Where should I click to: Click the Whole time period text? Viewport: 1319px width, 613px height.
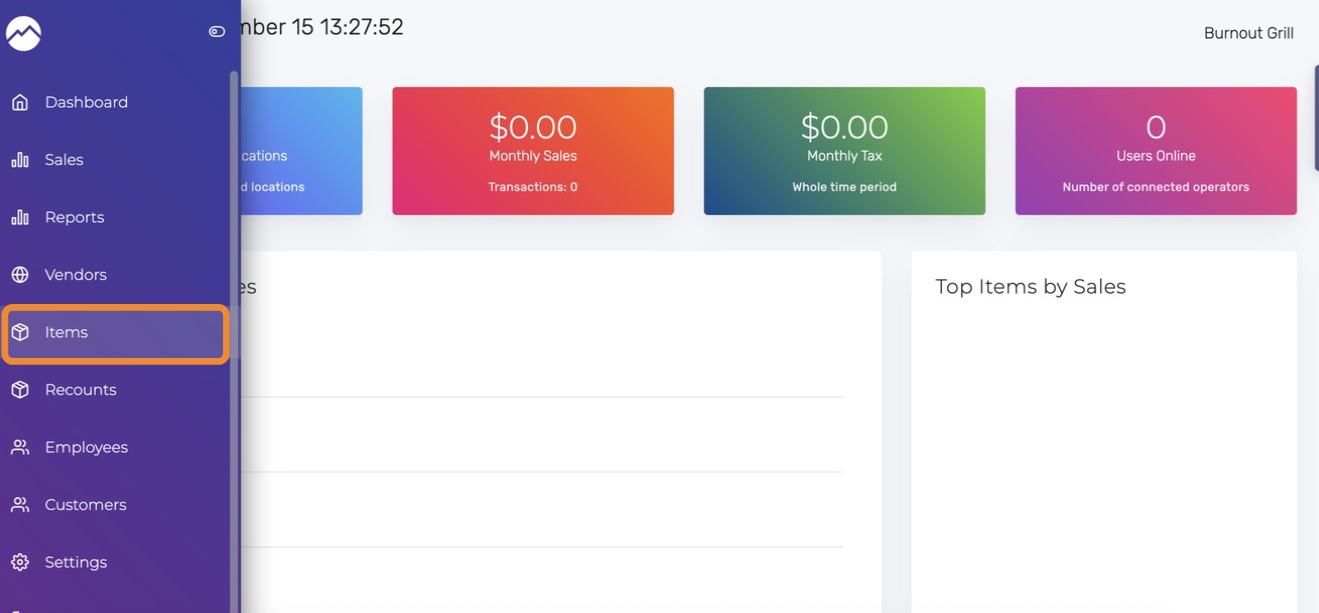(x=844, y=187)
